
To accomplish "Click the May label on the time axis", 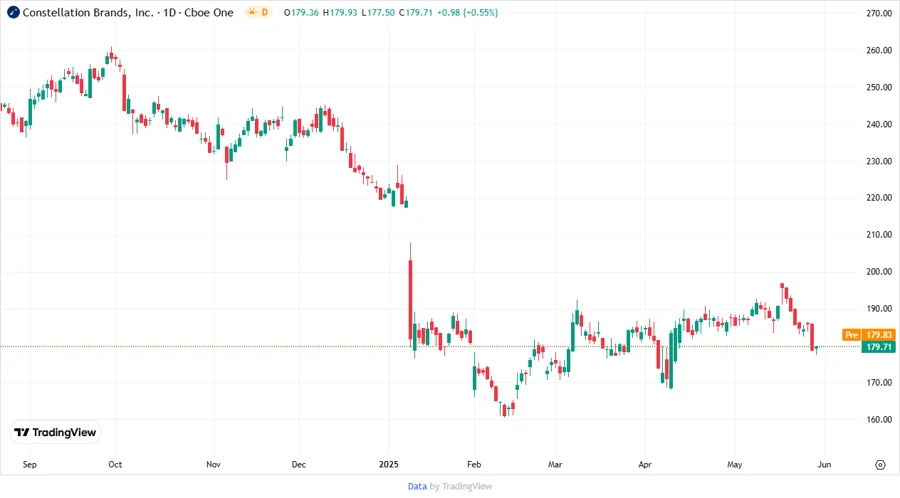I will tap(735, 464).
